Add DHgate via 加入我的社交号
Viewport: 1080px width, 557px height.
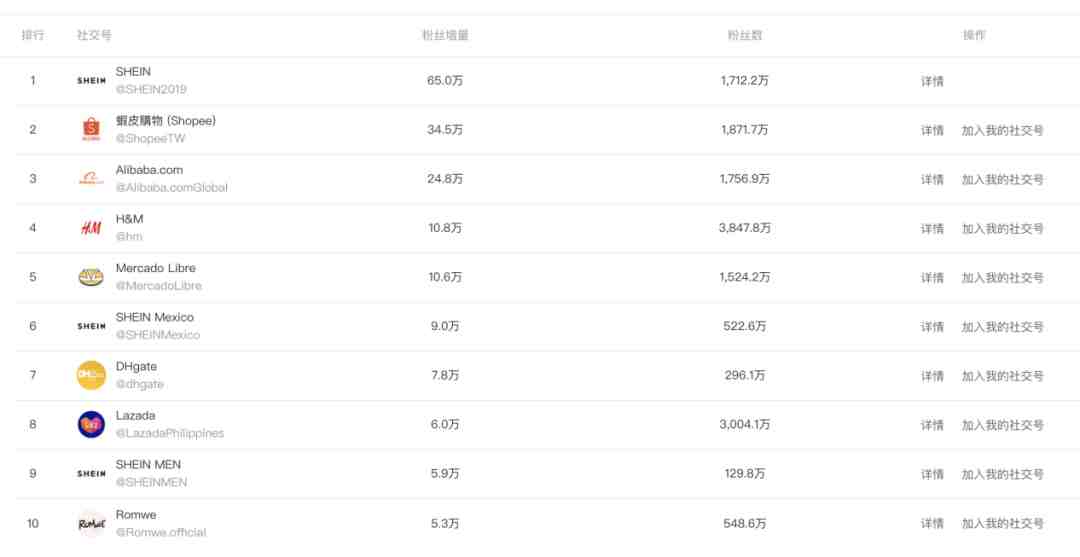pos(1002,376)
